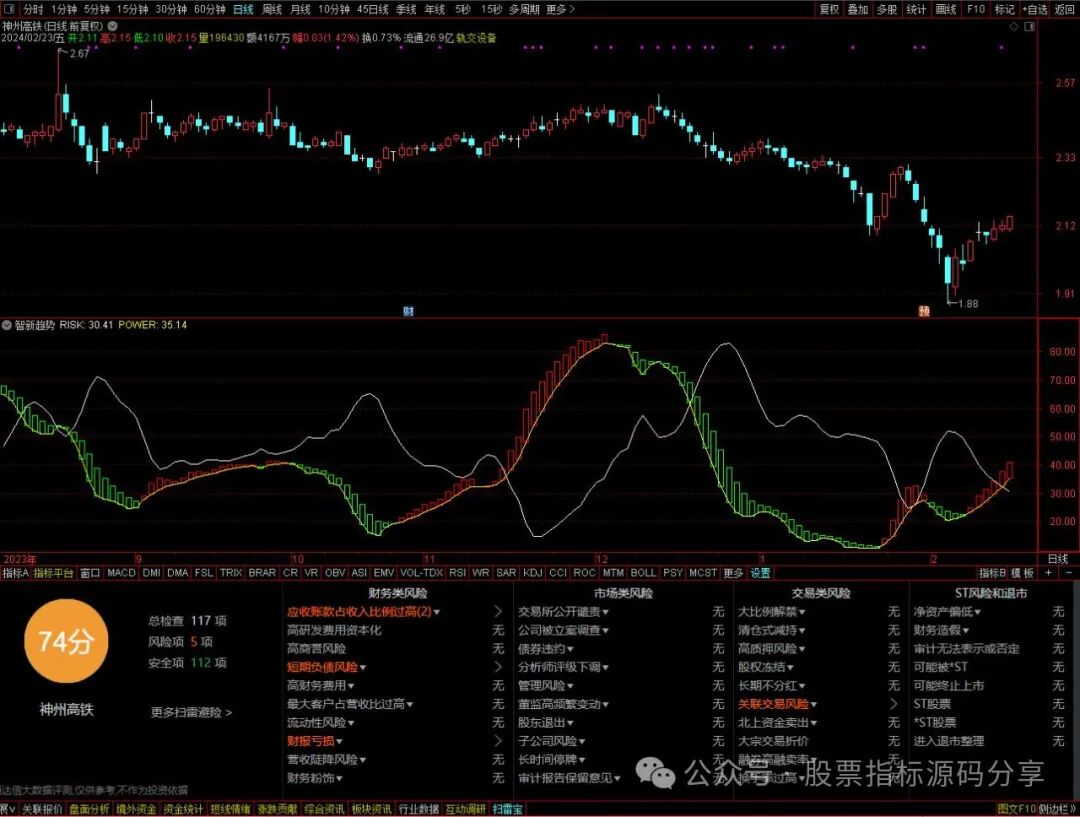Expand 大比例解禁 dropdown

tap(802, 612)
